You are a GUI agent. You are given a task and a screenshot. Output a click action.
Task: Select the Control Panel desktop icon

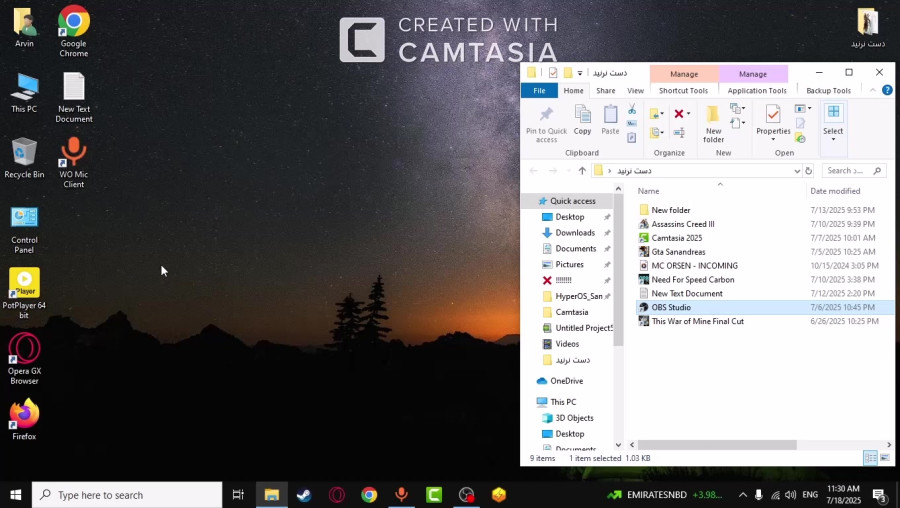(24, 230)
